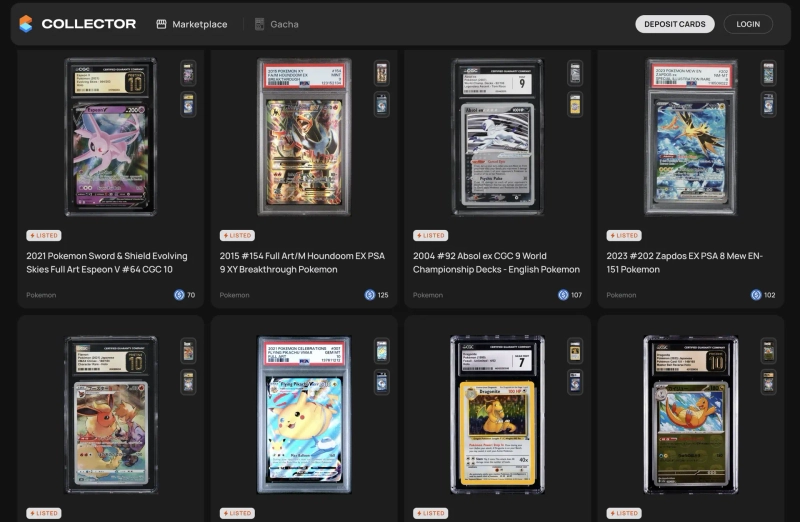Click the Deposit Cards button
This screenshot has height=522, width=800.
(x=674, y=24)
